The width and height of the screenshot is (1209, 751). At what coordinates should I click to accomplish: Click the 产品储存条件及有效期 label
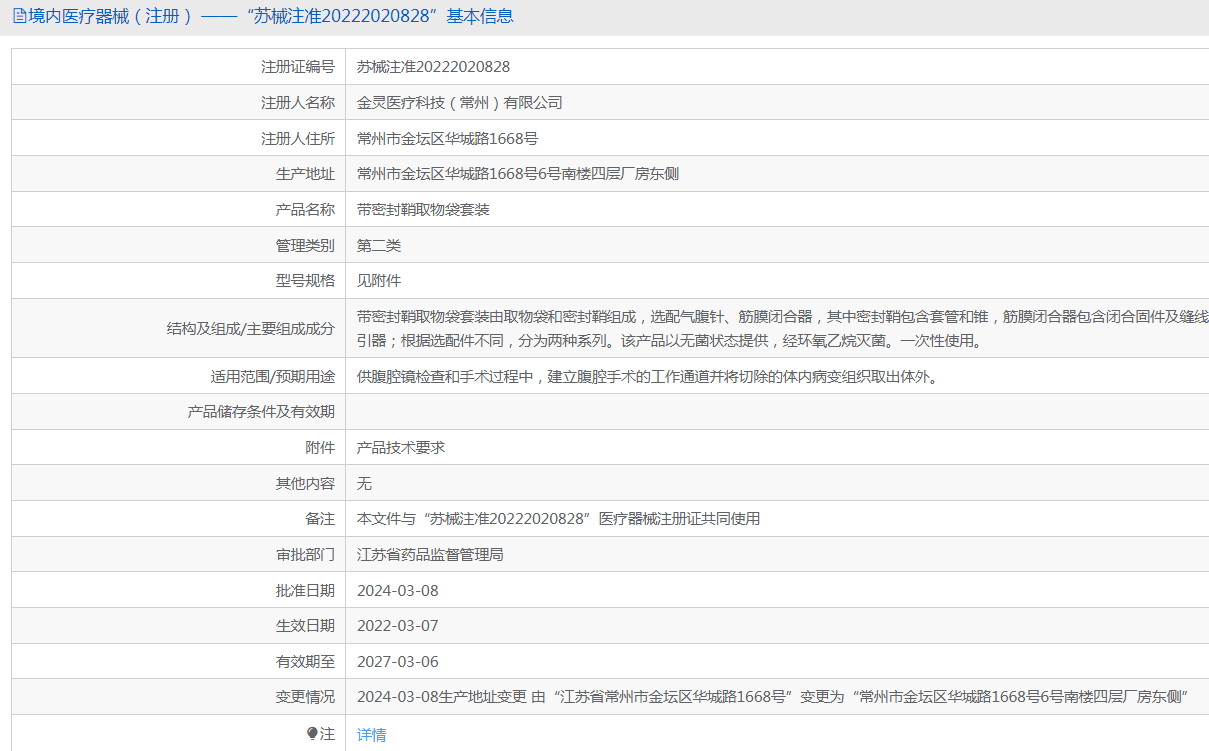(x=261, y=412)
